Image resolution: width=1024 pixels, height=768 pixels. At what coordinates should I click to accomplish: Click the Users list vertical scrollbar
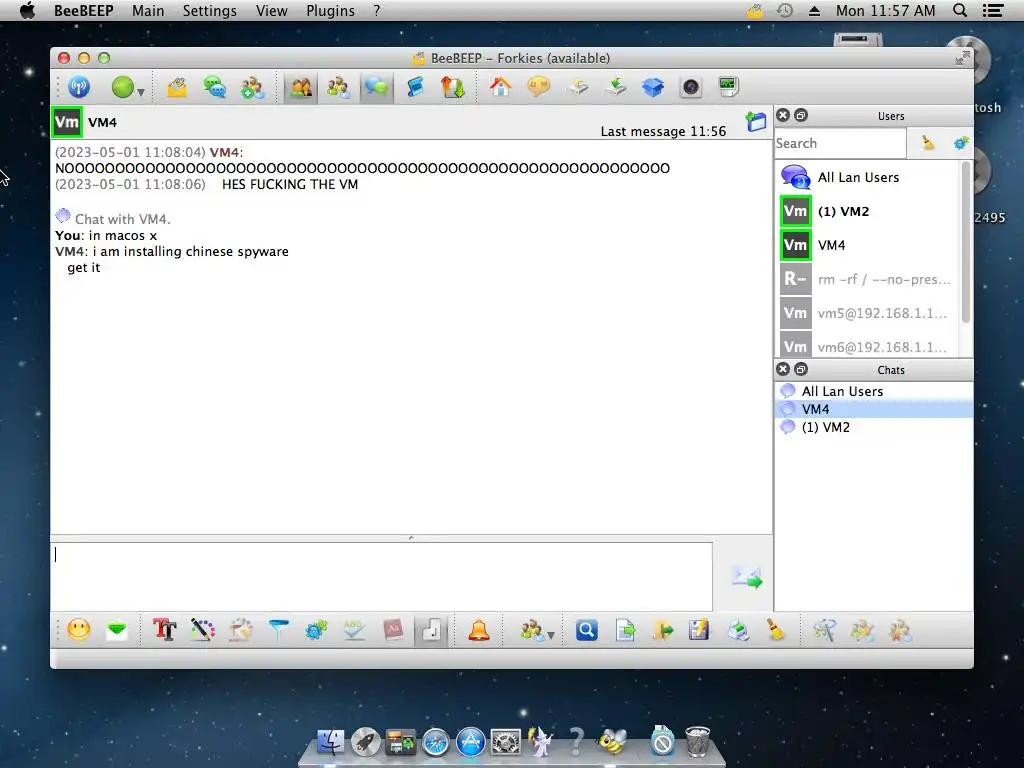coord(967,242)
